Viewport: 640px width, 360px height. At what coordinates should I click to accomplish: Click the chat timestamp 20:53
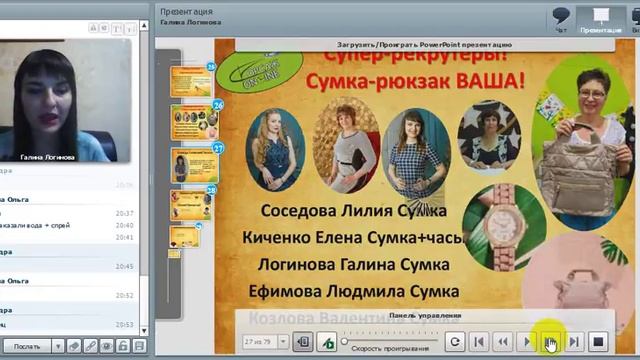(124, 325)
